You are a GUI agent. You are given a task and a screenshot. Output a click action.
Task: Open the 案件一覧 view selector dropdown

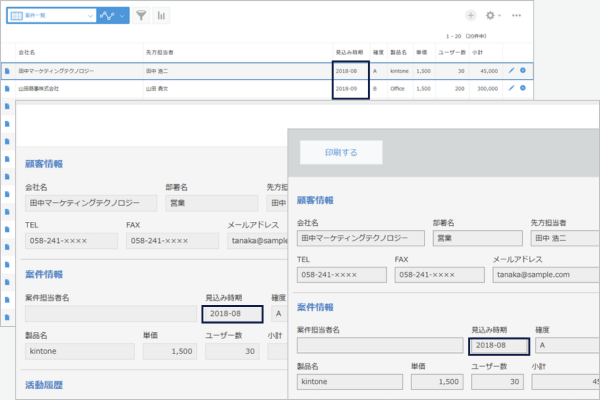pos(52,16)
